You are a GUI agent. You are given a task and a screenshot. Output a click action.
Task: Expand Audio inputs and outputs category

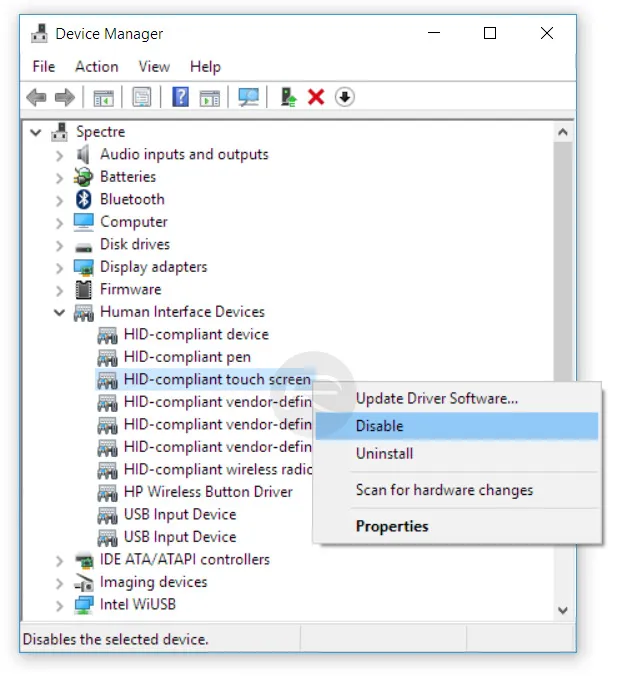tap(60, 155)
